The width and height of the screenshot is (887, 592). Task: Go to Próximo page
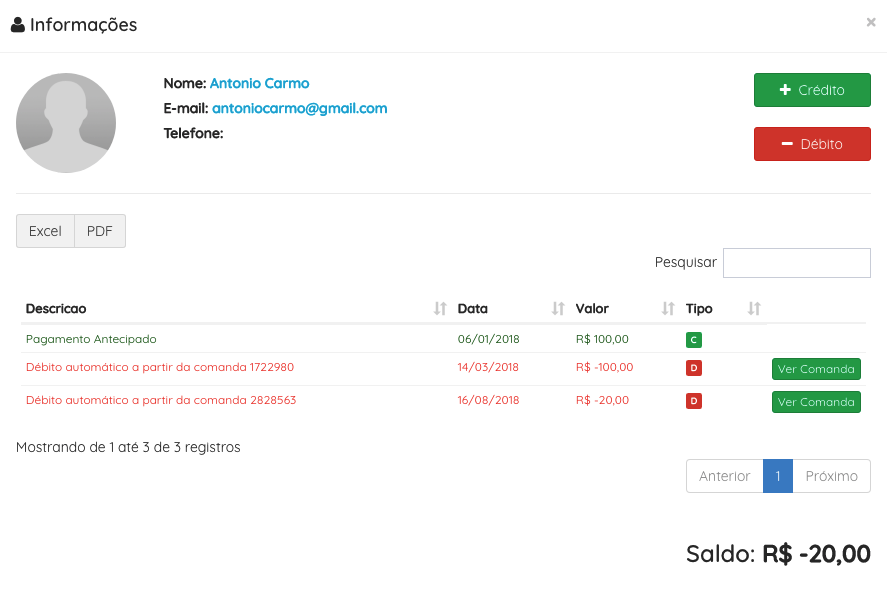point(832,476)
